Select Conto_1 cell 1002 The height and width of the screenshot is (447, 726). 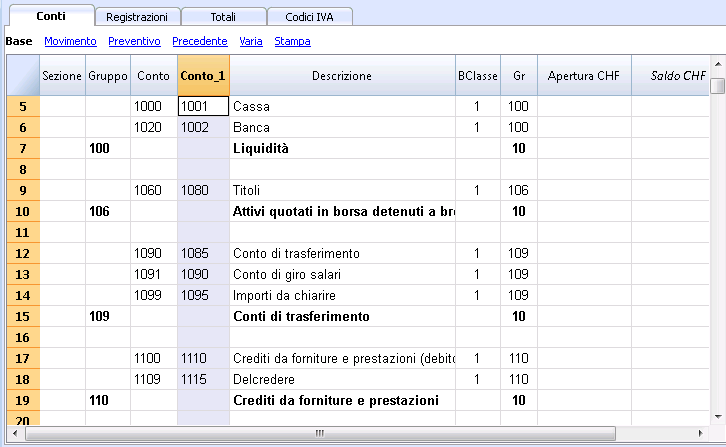coord(203,127)
